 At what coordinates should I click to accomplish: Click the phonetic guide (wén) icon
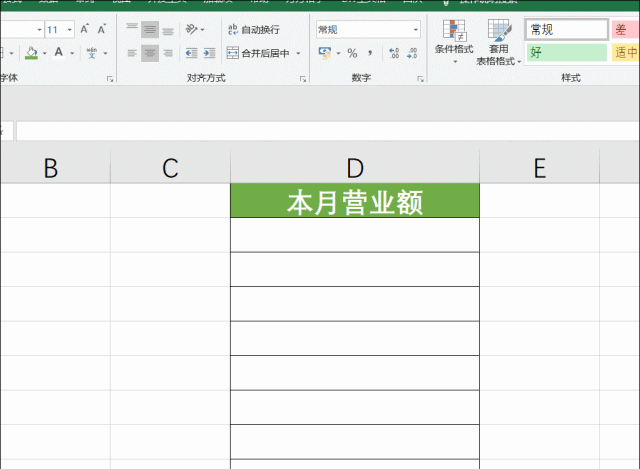coord(92,53)
